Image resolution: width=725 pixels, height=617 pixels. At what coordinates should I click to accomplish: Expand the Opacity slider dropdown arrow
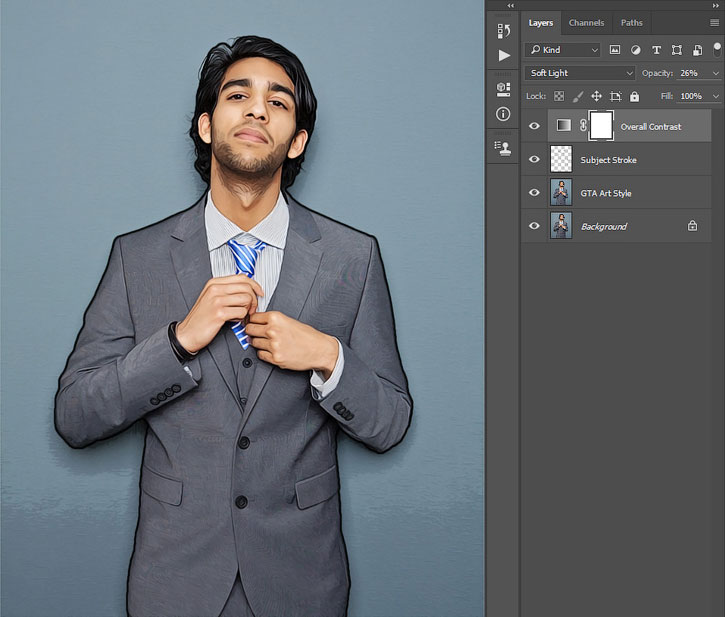tap(716, 74)
